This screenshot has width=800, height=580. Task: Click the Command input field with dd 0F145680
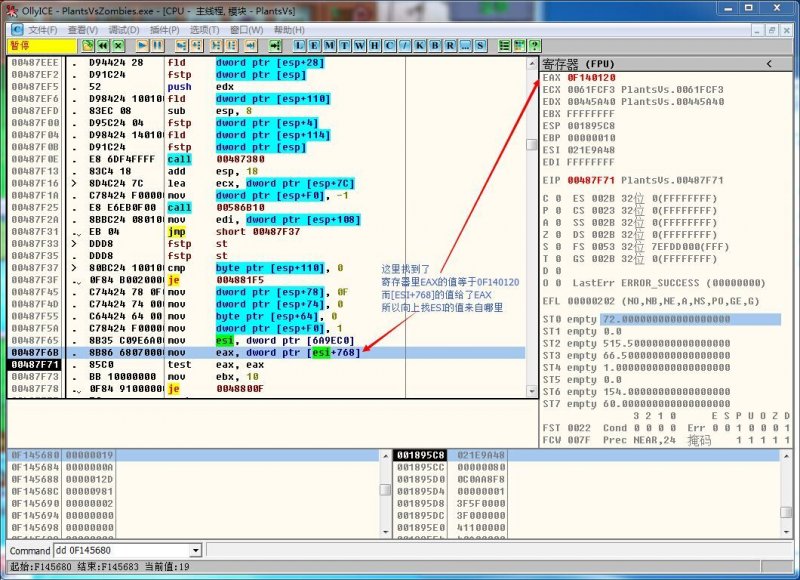122,550
